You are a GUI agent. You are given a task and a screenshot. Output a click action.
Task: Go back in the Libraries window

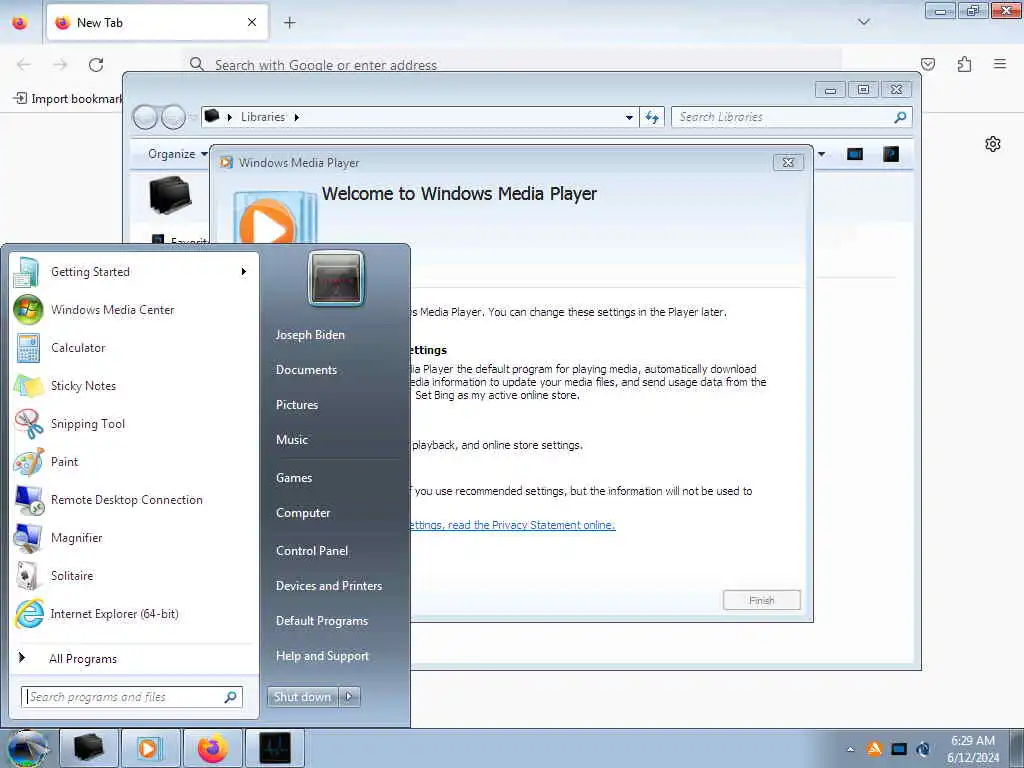coord(145,118)
